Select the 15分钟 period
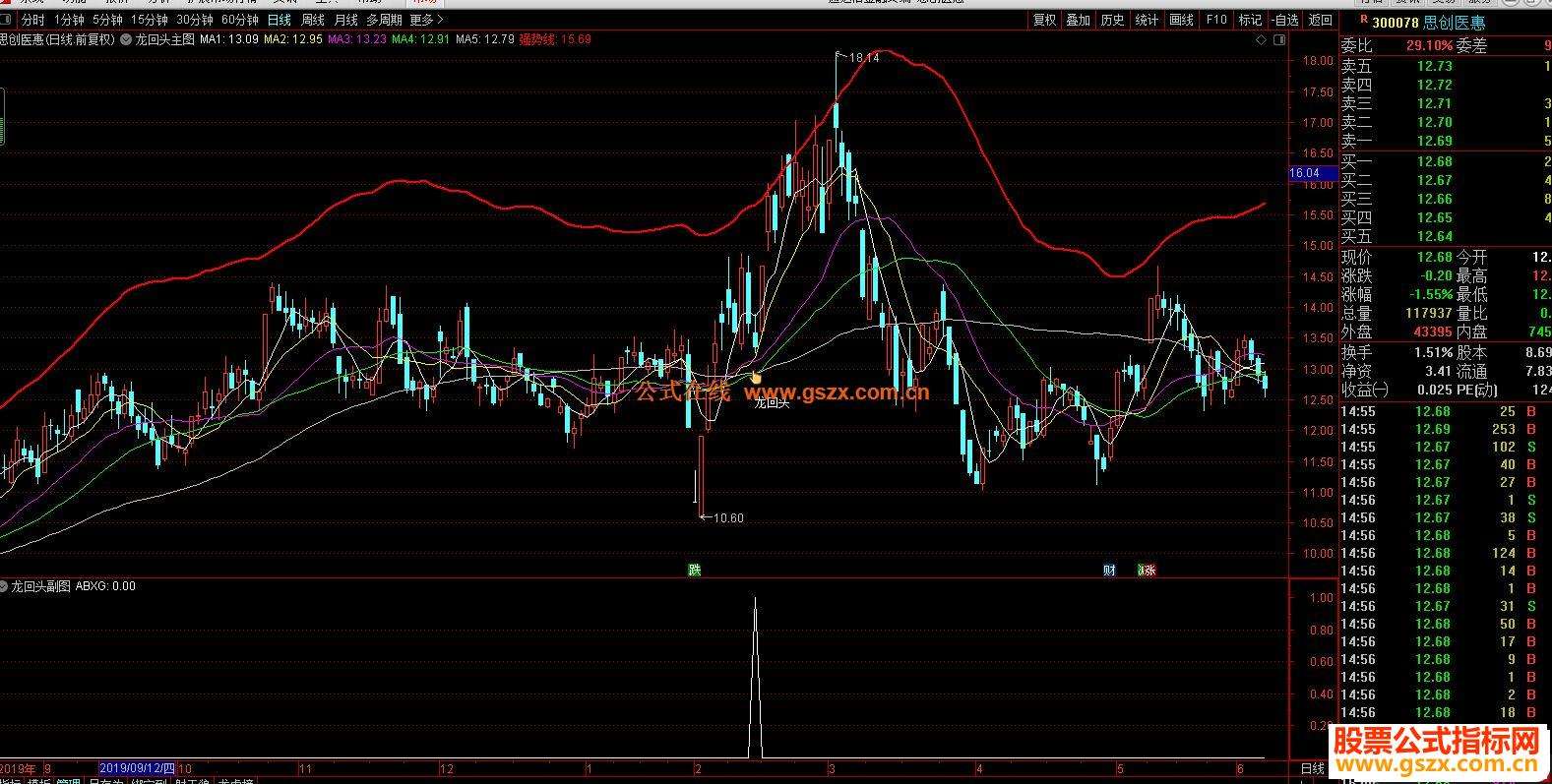Viewport: 1552px width, 784px height. tap(149, 20)
